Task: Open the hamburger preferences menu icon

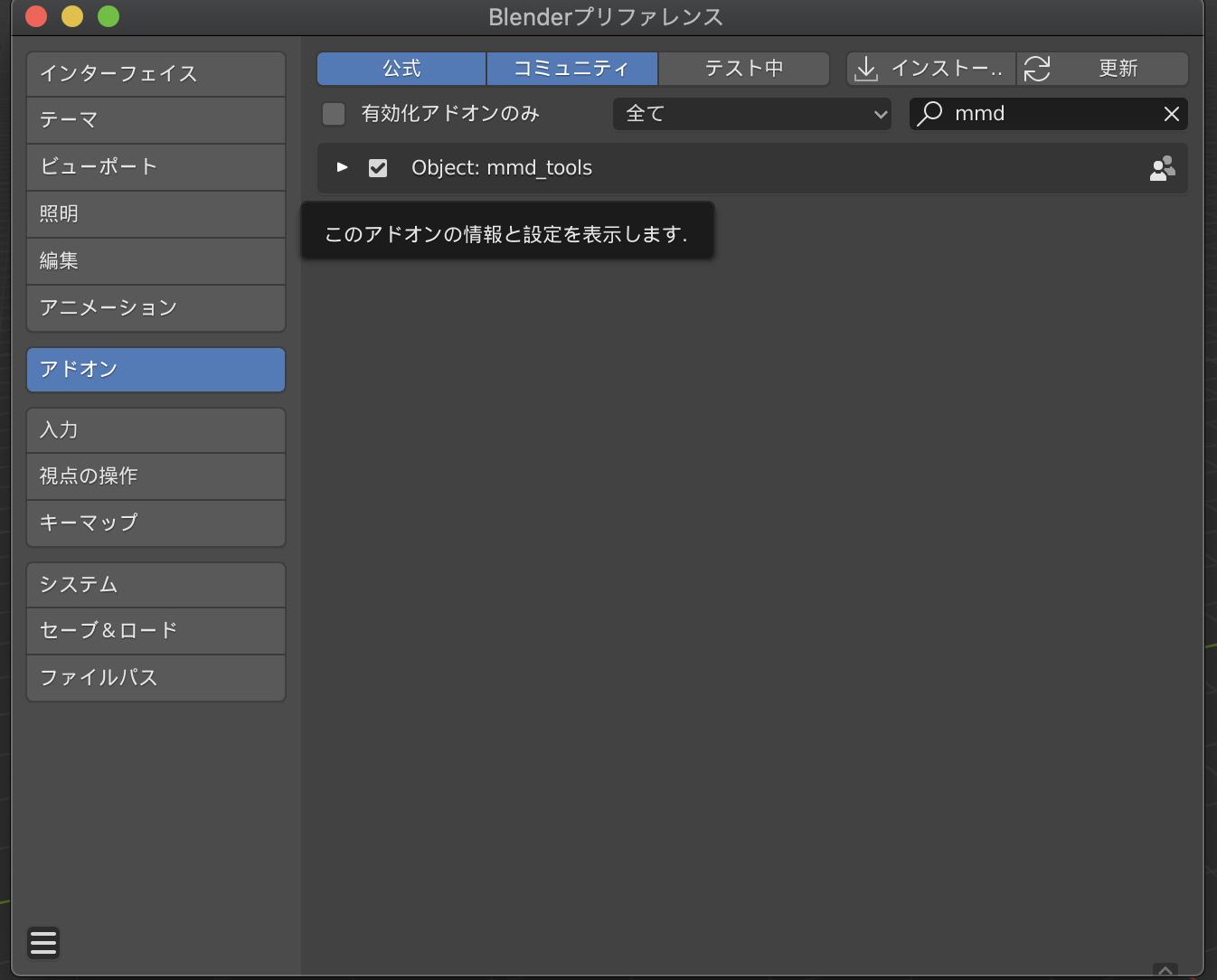Action: (x=43, y=943)
